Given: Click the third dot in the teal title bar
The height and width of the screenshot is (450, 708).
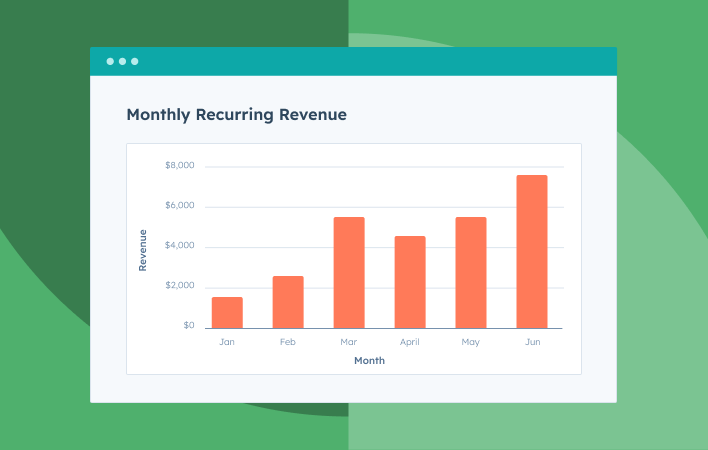Looking at the screenshot, I should point(135,61).
